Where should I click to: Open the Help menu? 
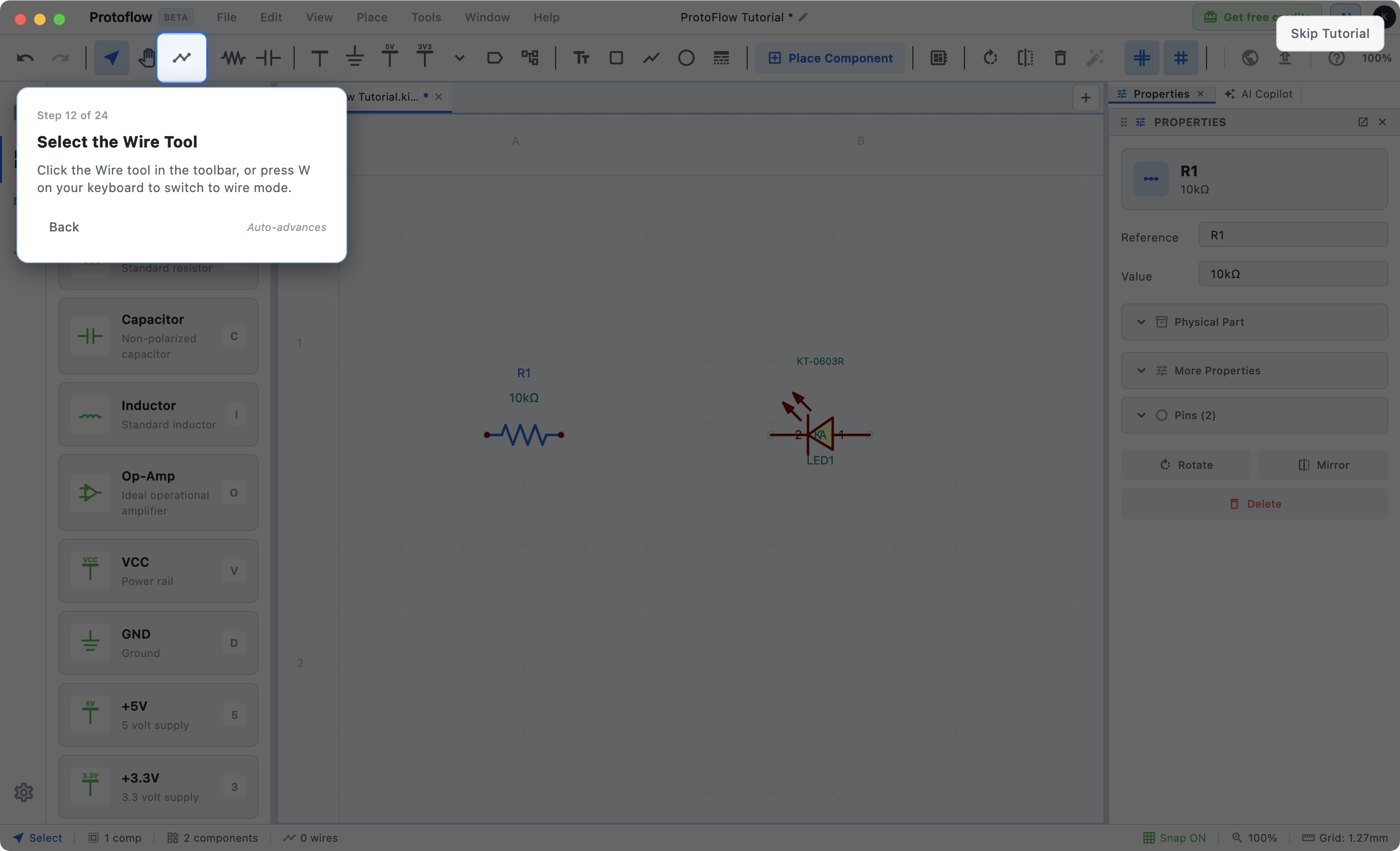click(x=546, y=17)
